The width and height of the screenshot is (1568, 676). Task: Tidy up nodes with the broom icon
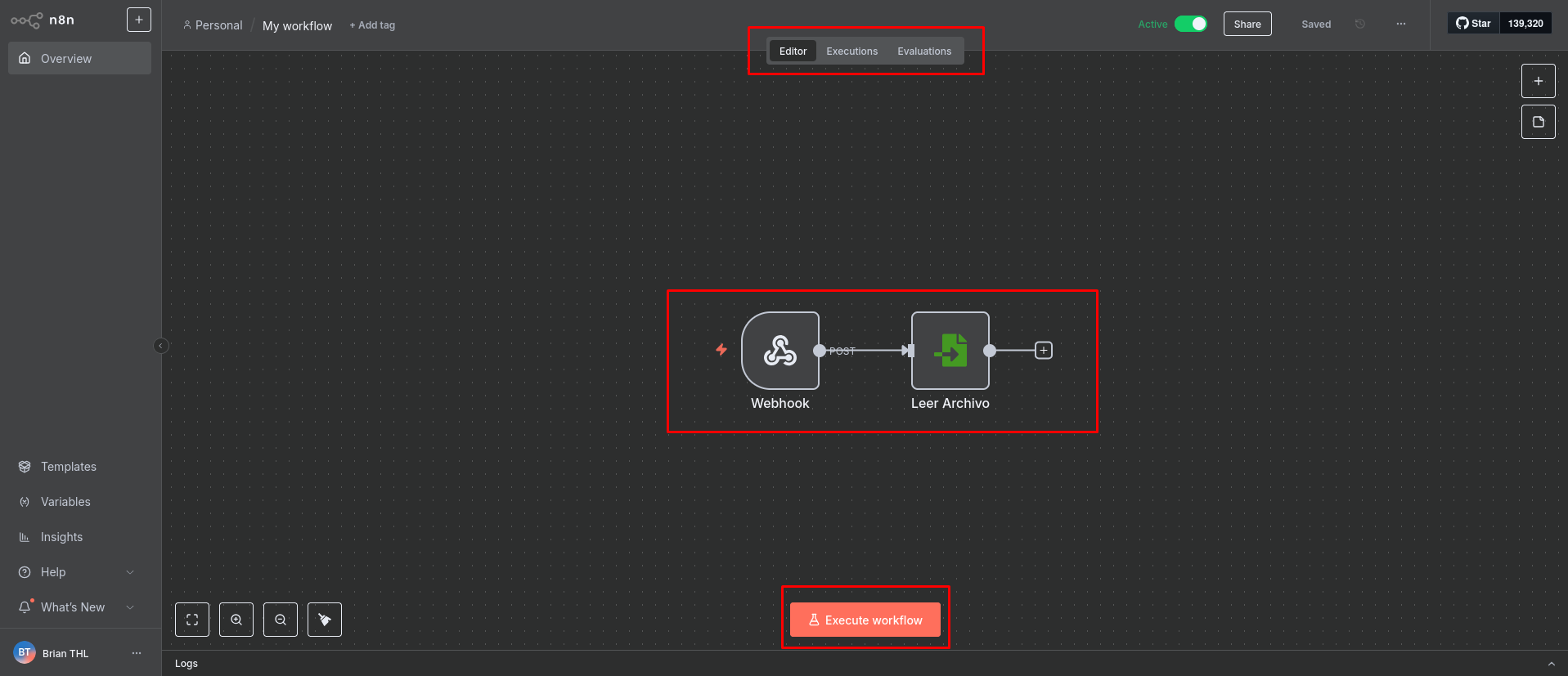point(325,620)
